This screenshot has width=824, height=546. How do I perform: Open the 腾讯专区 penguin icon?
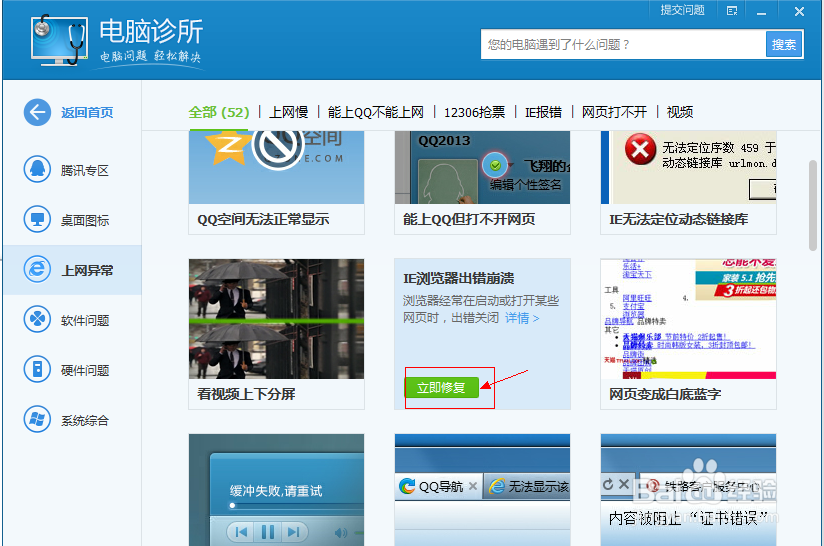click(x=37, y=170)
